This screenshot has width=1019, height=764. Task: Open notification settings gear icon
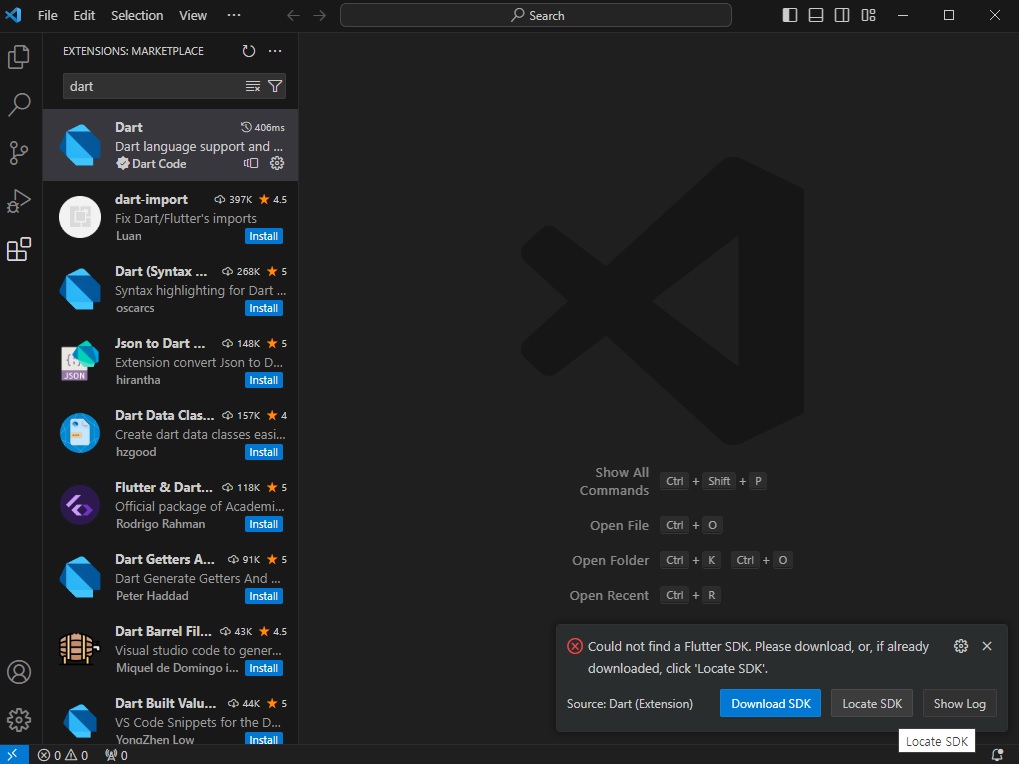click(x=961, y=646)
